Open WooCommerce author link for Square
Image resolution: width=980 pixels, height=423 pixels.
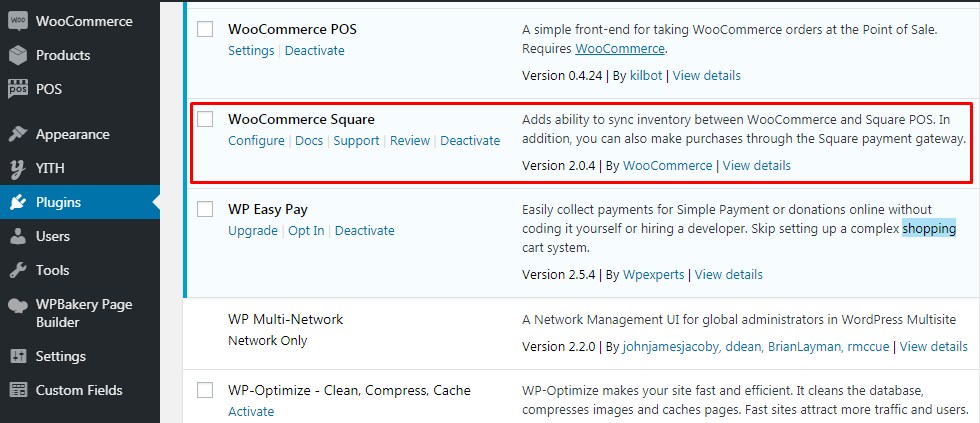tap(668, 166)
